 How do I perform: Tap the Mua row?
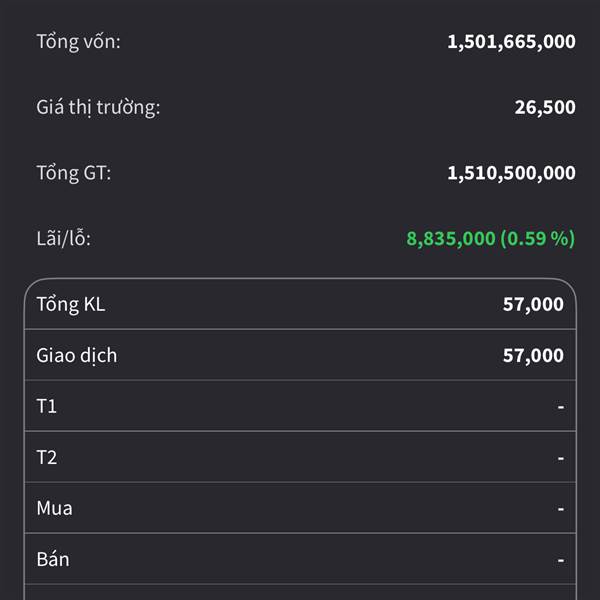pyautogui.click(x=300, y=508)
